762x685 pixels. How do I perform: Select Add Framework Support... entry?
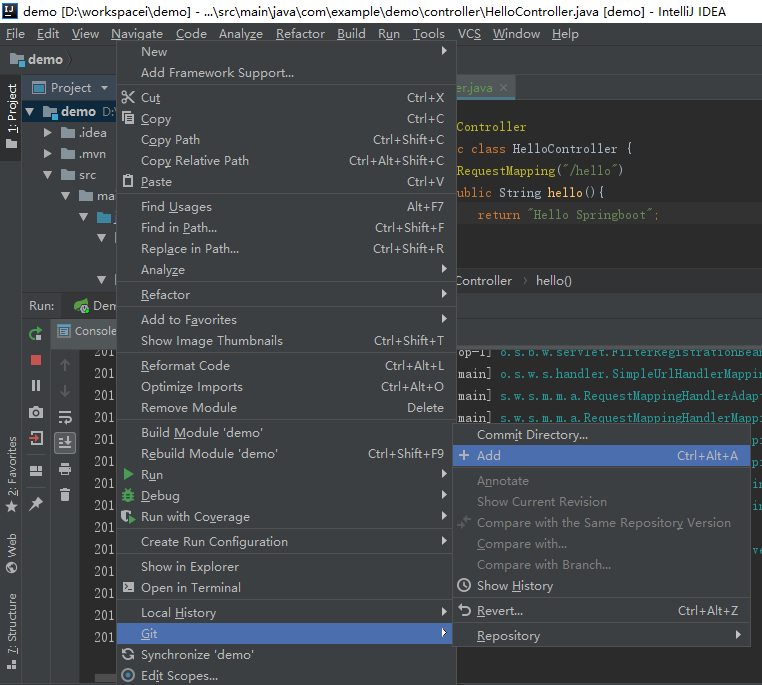[x=286, y=73]
